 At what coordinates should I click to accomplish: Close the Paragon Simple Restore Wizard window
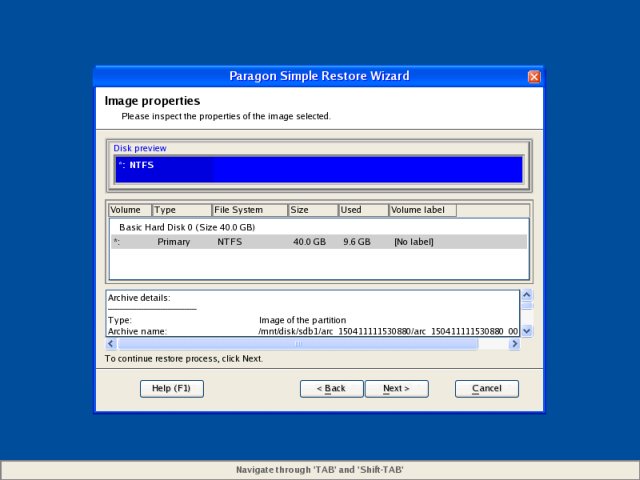(534, 76)
